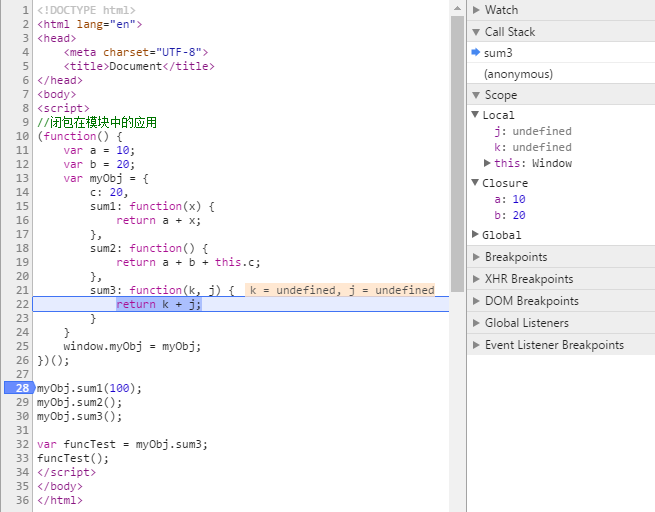Click the 'sum3: function(k, j) {' text

(162, 290)
